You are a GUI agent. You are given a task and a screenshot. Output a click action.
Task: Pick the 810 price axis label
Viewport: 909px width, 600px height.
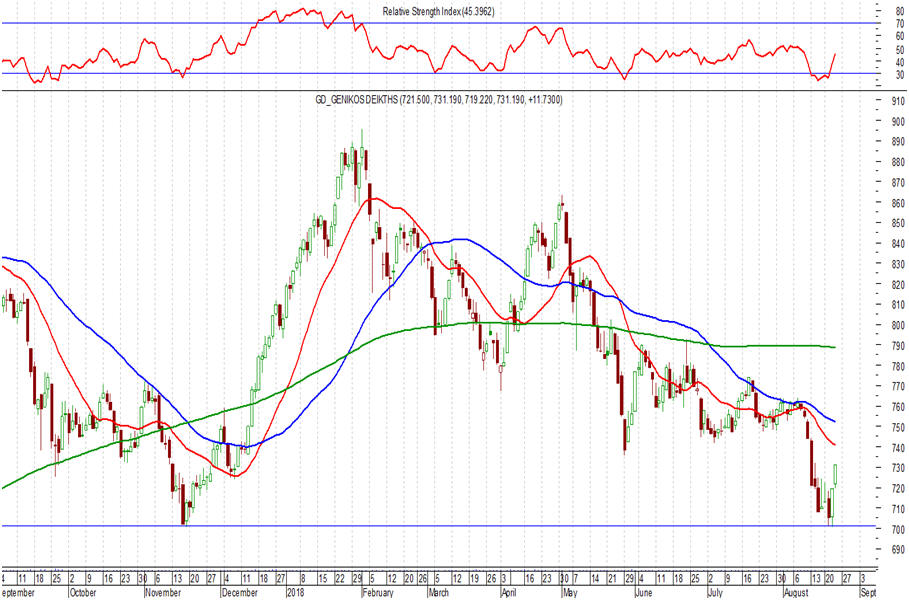898,305
